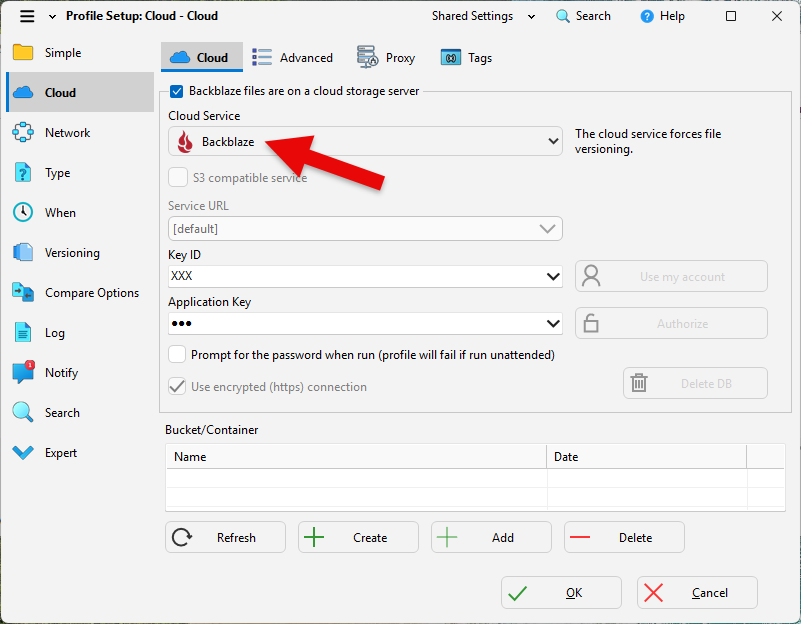The height and width of the screenshot is (624, 801).
Task: Click into the Key ID field
Action: point(356,276)
